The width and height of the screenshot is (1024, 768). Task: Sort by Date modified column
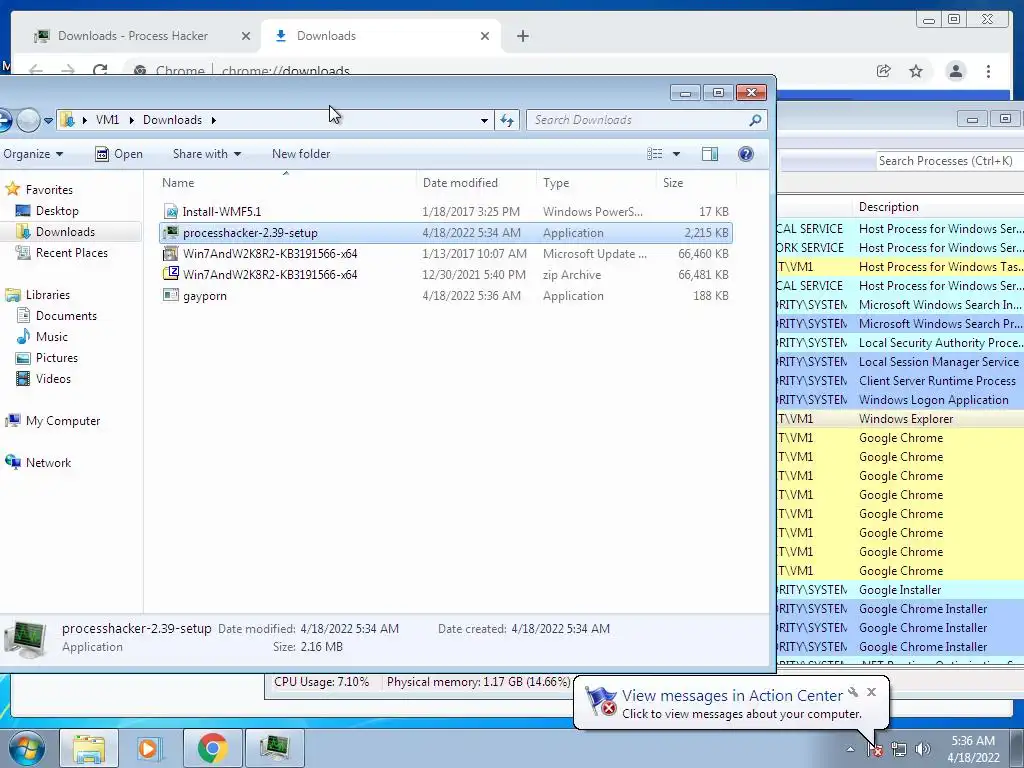[x=476, y=183]
